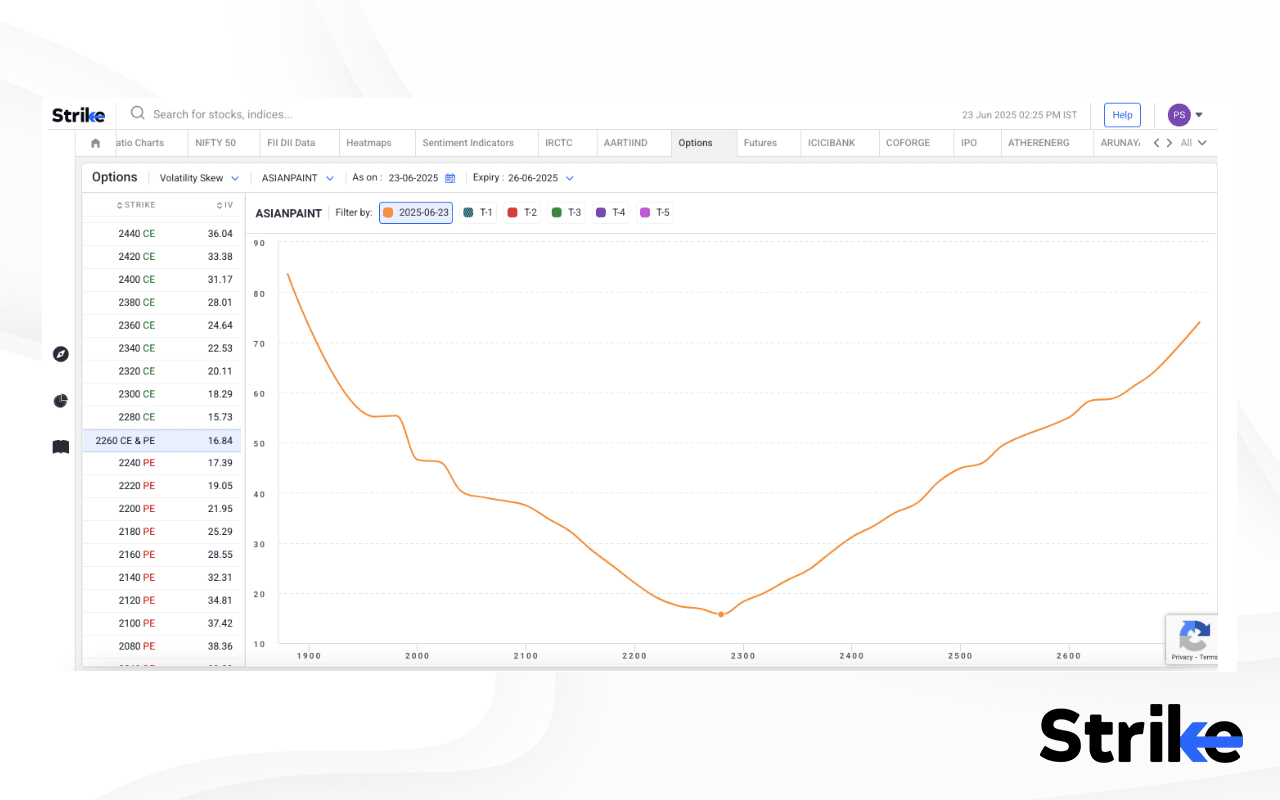Select the pie chart icon in sidebar
This screenshot has height=800, width=1280.
pos(60,400)
